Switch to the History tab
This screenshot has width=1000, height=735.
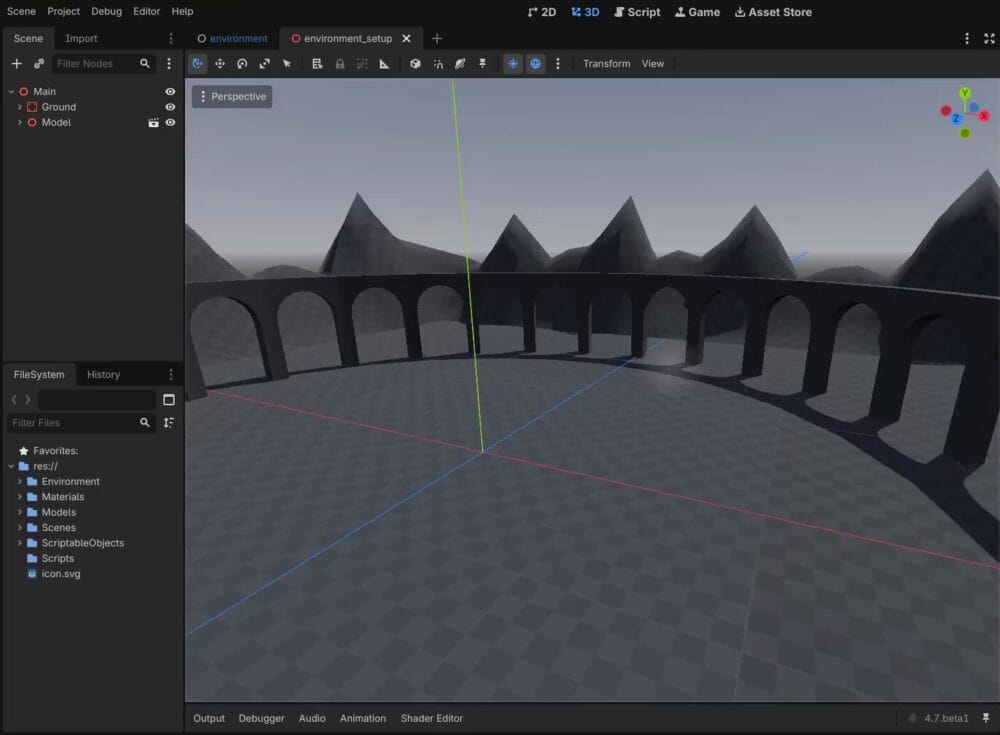pyautogui.click(x=103, y=375)
